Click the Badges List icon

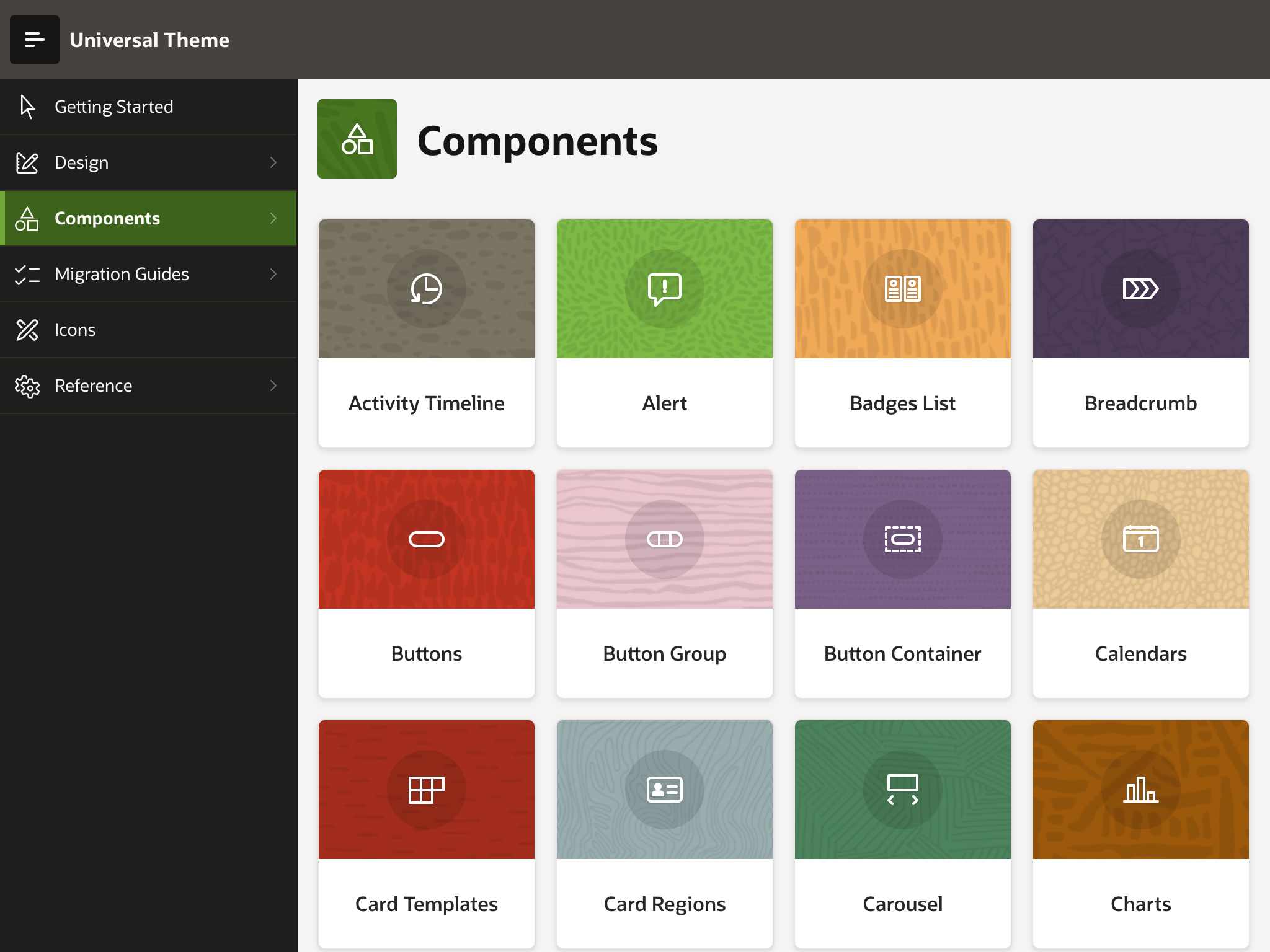pyautogui.click(x=903, y=289)
